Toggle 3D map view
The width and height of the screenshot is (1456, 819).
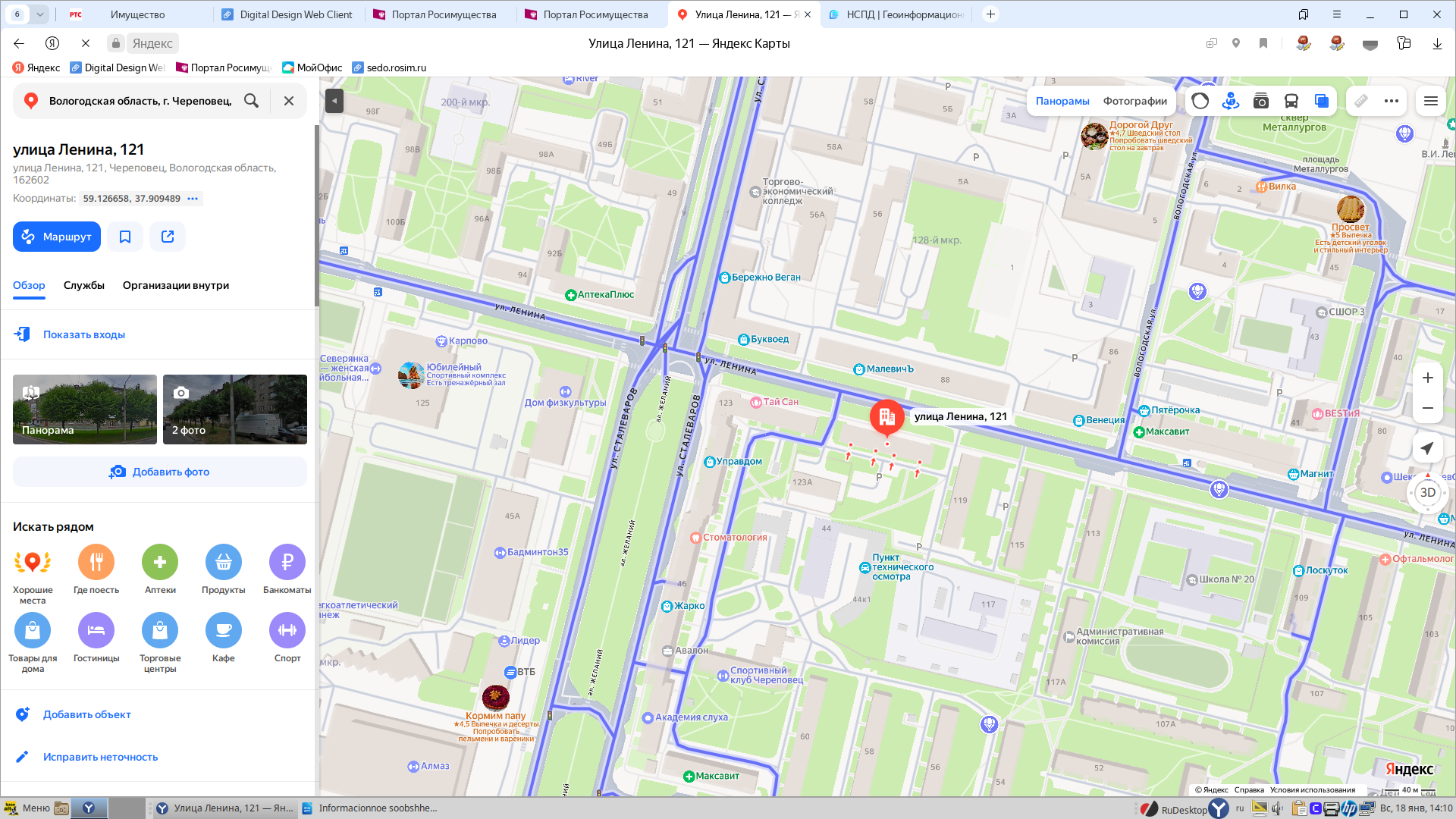[1427, 492]
